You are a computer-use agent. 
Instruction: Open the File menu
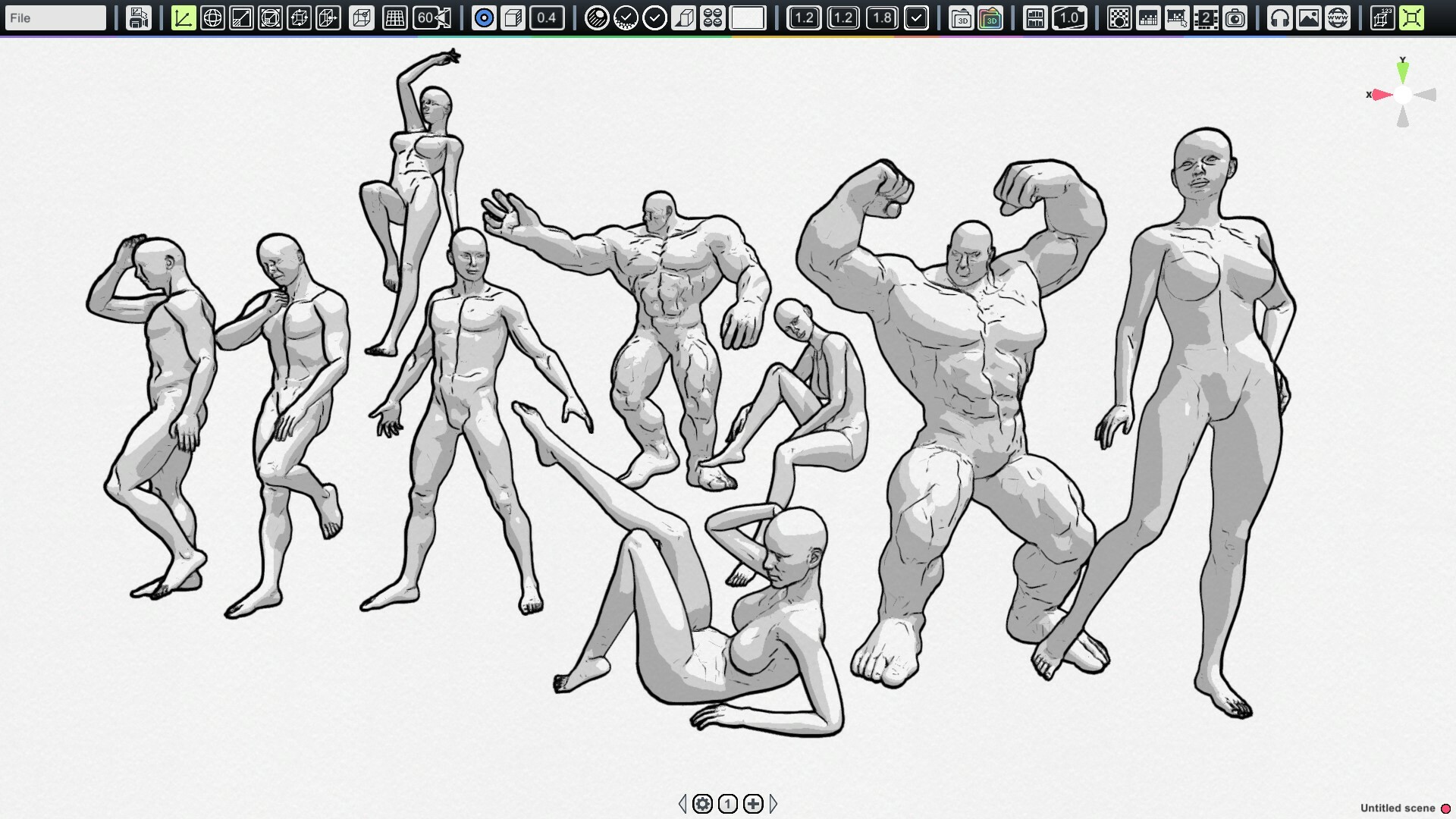(55, 17)
